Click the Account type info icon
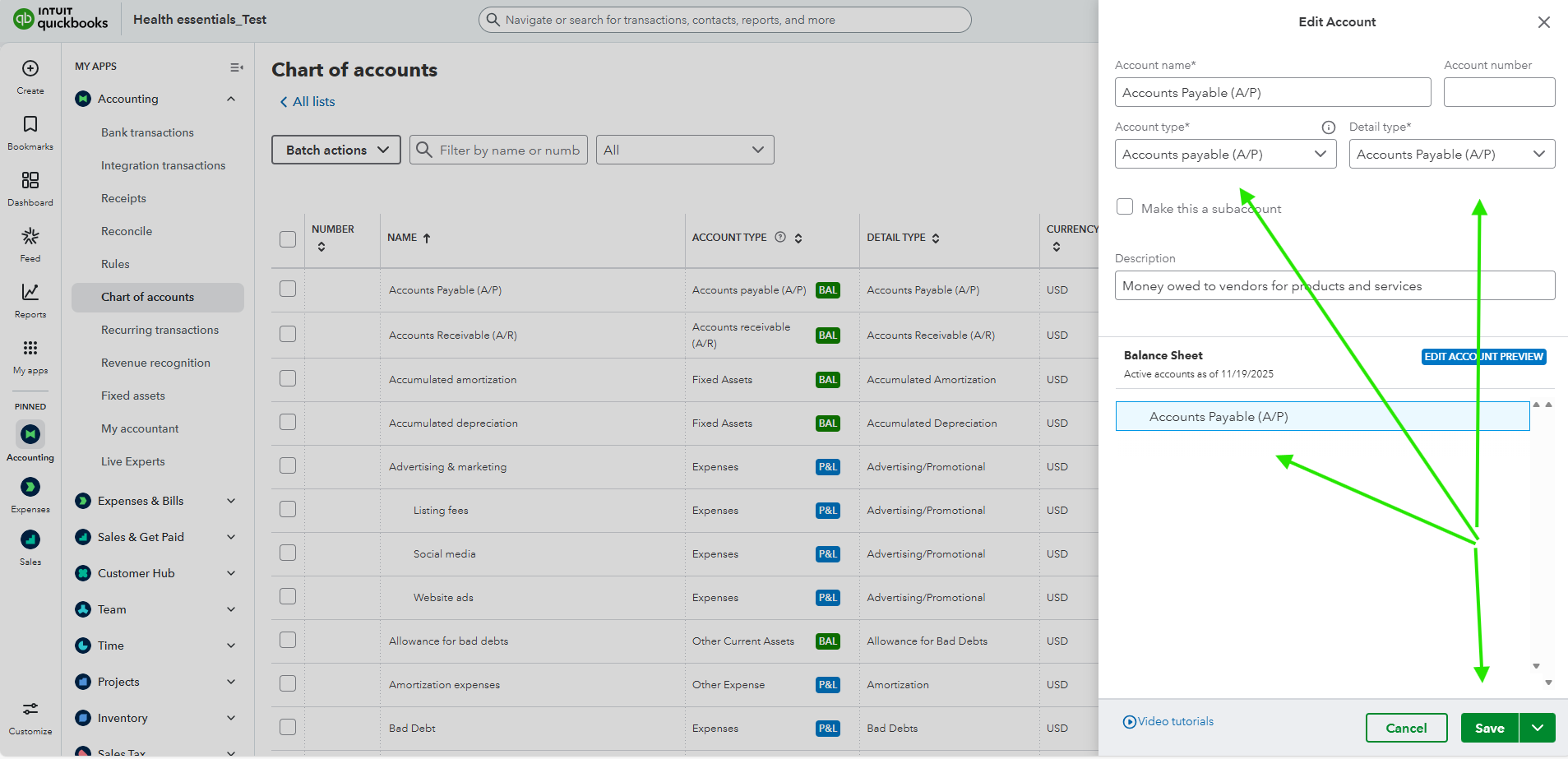1568x759 pixels. tap(1328, 127)
